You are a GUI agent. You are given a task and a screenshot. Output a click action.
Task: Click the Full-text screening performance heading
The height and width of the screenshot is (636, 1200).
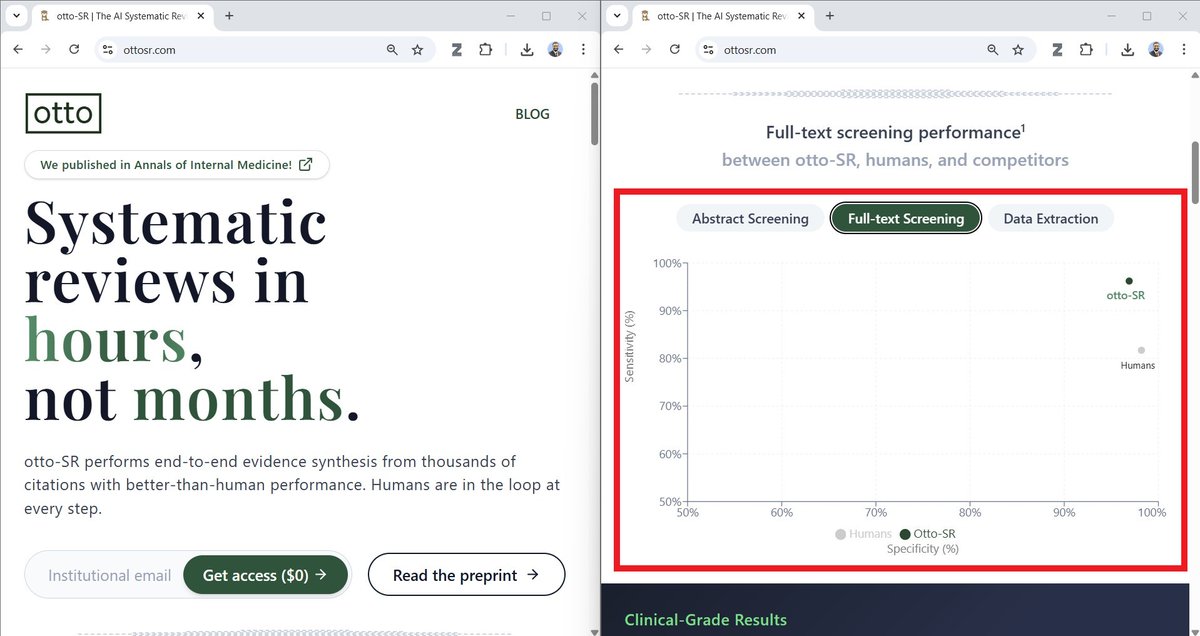[x=895, y=132]
